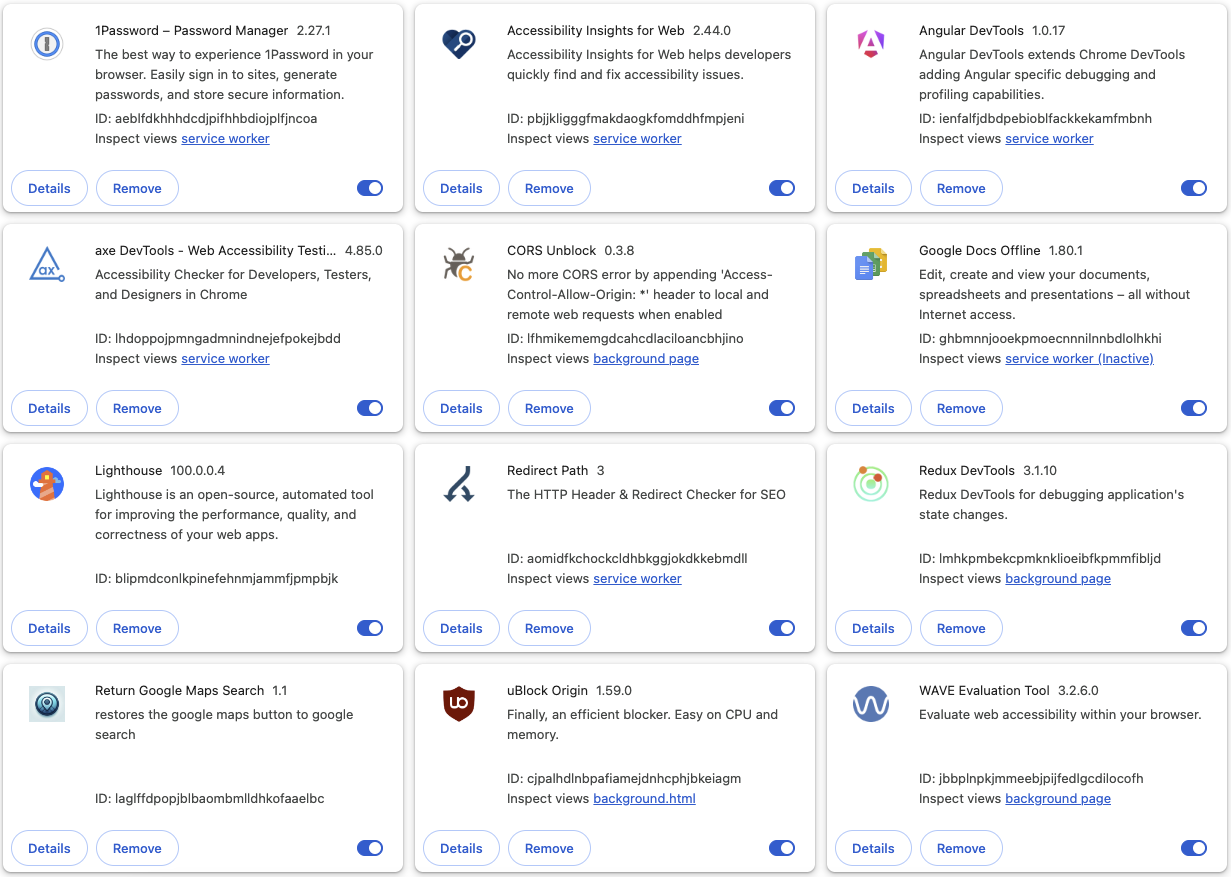
Task: Click the CORS Unblock bug icon
Action: tap(459, 264)
